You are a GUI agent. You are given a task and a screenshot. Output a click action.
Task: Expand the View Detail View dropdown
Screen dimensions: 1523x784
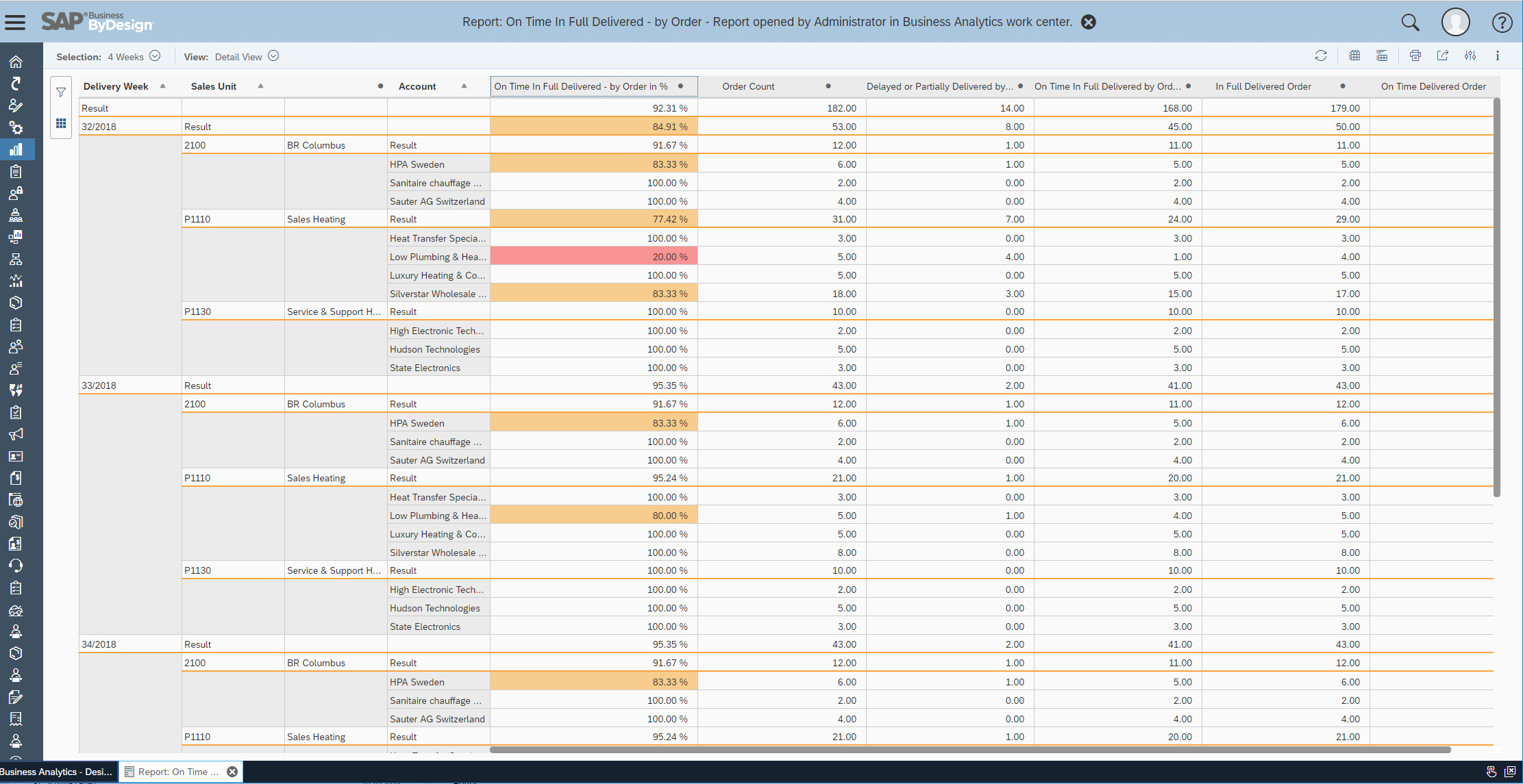point(273,56)
